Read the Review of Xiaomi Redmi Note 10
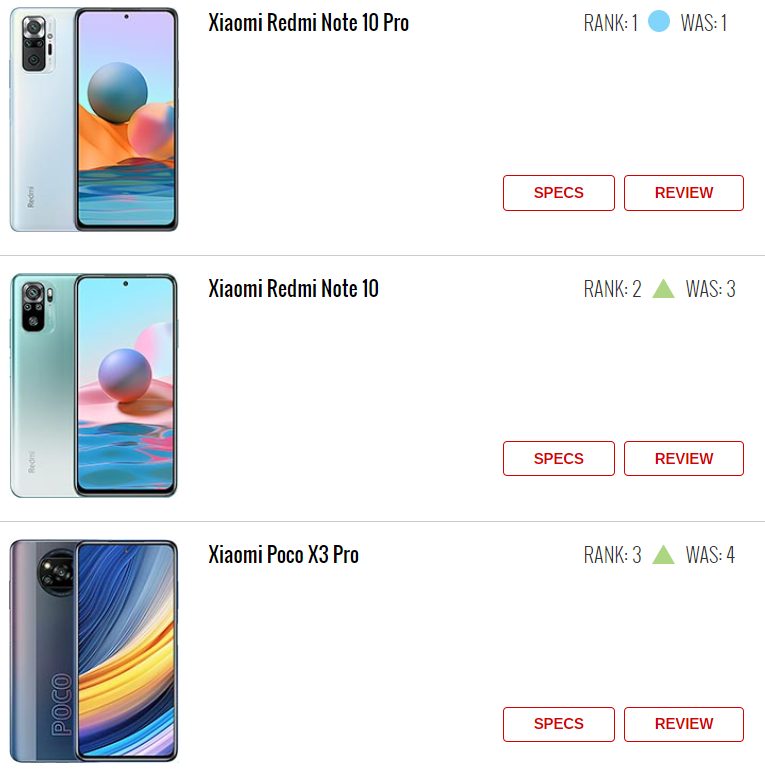Screen dimensions: 765x770 (683, 458)
